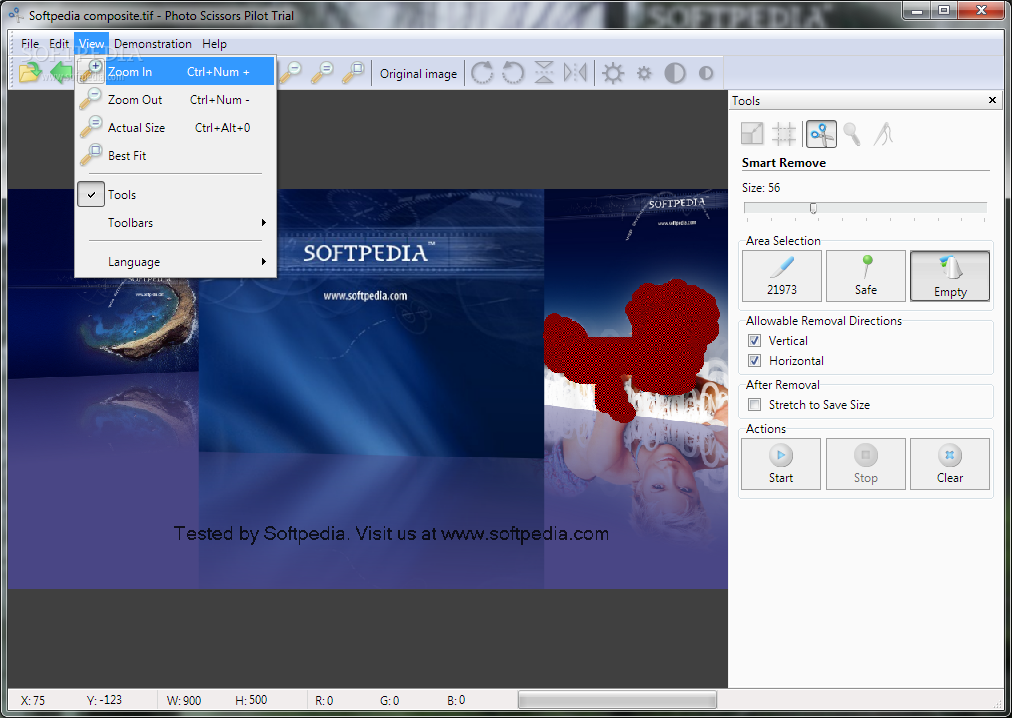Choose Zoom In from View menu
Screen dimensions: 1012x718
point(176,72)
